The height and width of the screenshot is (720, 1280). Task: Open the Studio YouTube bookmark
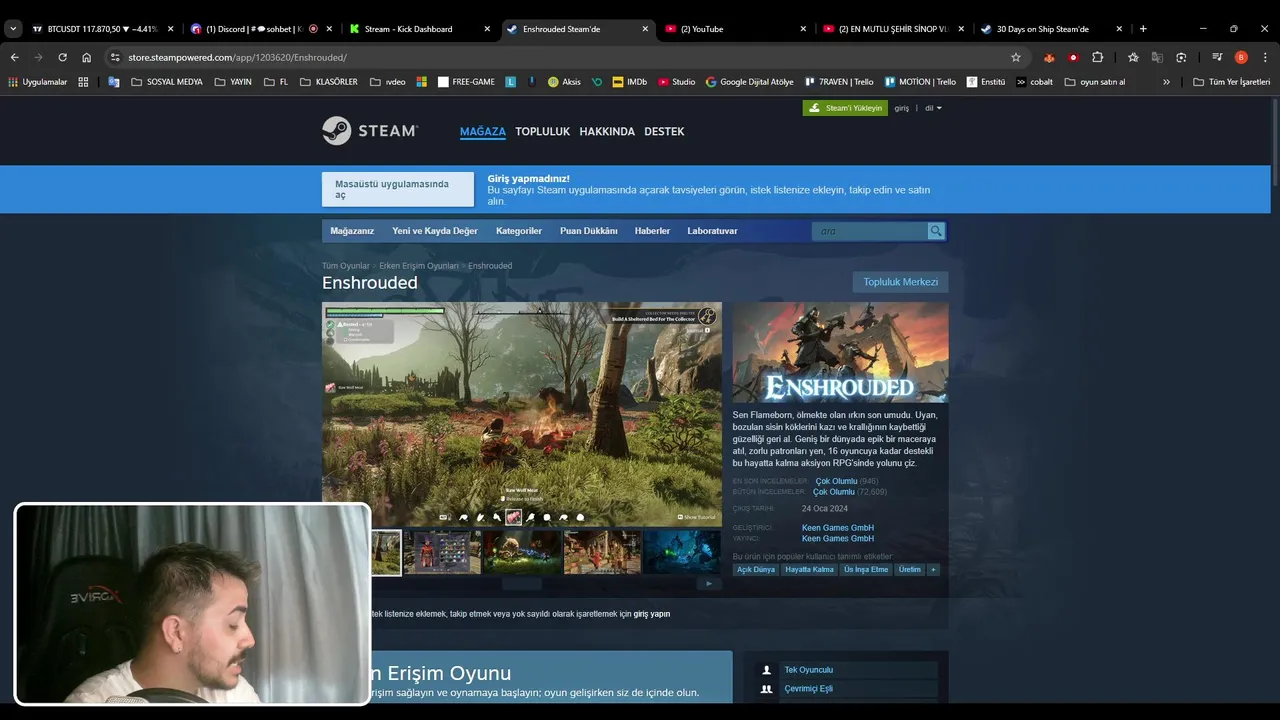(x=676, y=82)
